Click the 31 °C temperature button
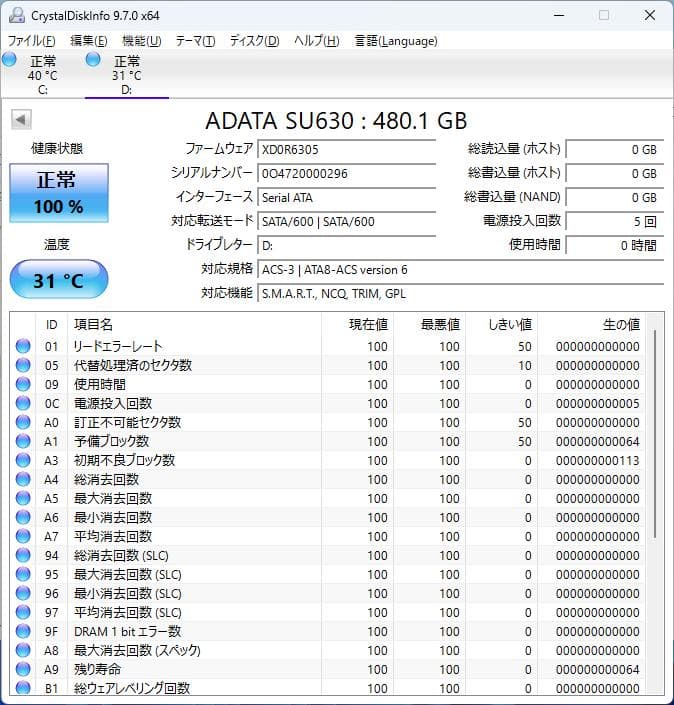Screen dimensions: 674x705 pos(59,280)
